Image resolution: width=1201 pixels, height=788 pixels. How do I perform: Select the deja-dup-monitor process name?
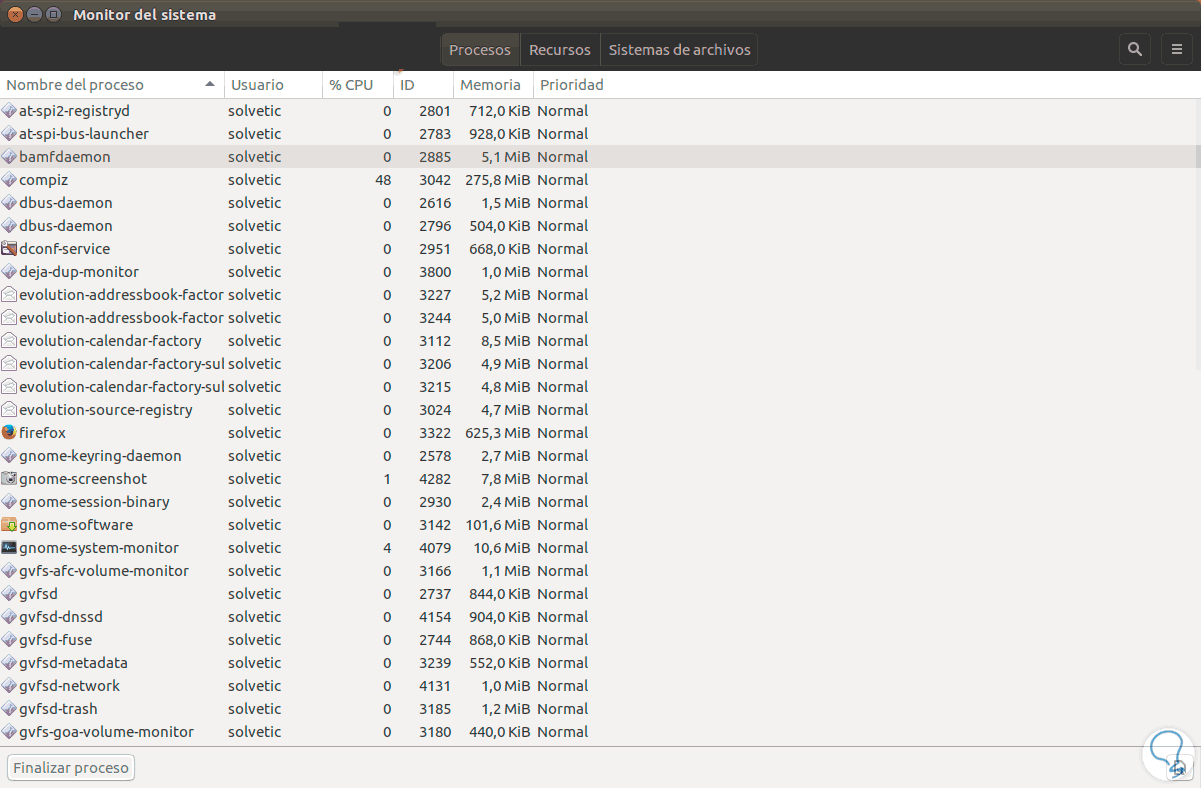click(79, 272)
